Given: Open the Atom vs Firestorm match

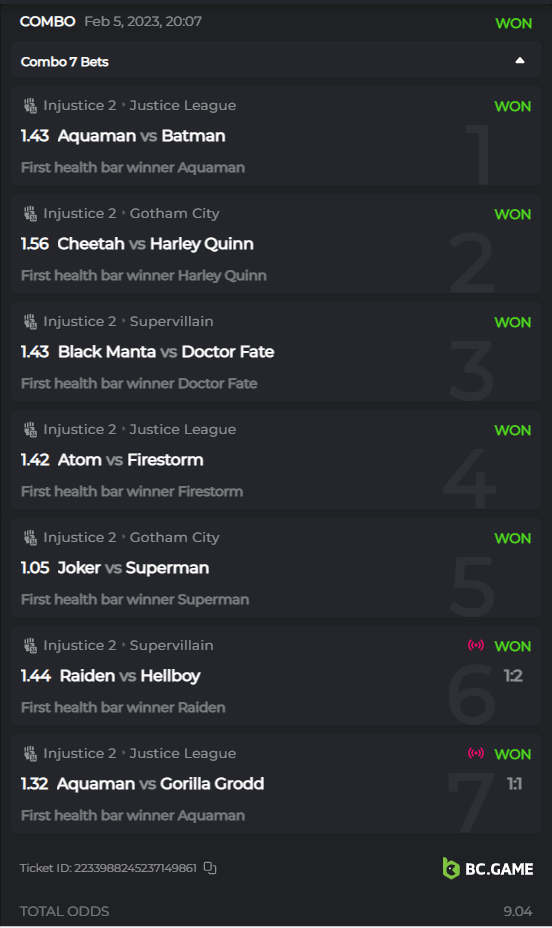Looking at the screenshot, I should click(x=130, y=460).
